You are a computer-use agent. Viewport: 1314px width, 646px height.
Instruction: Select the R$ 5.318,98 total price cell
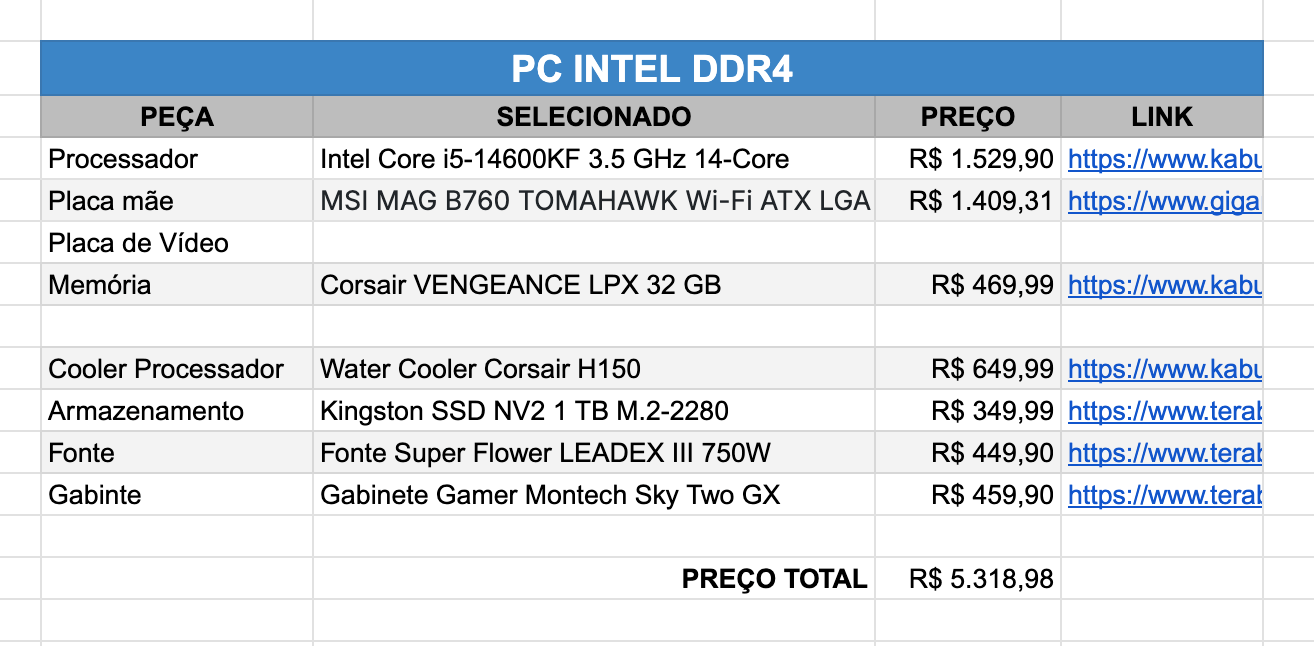(x=968, y=579)
